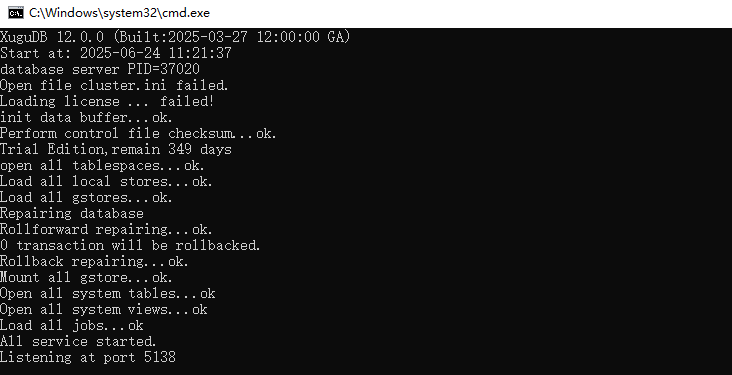
Task: Click the All service started message
Action: [x=78, y=341]
